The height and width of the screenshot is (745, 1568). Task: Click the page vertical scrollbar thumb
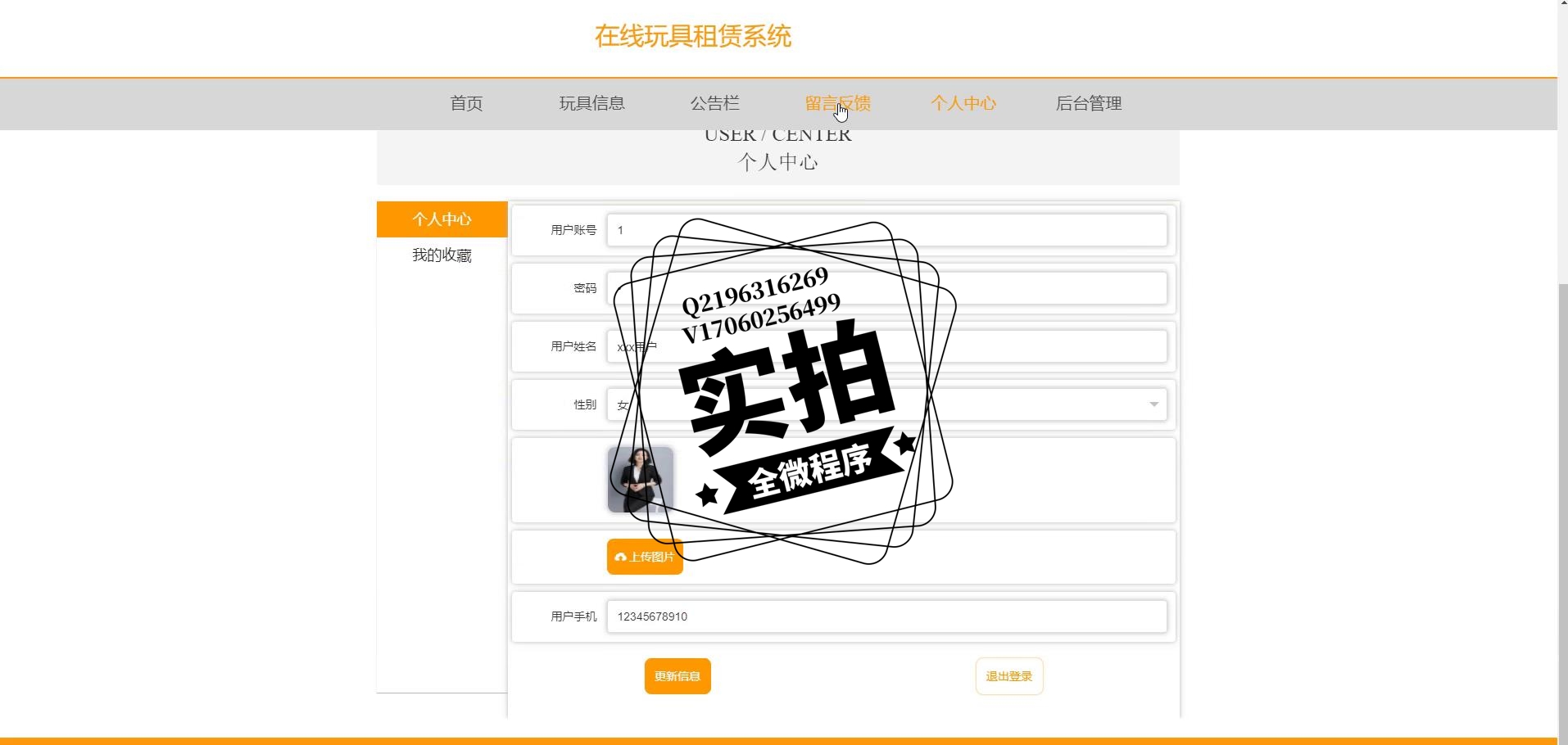tap(1562, 508)
